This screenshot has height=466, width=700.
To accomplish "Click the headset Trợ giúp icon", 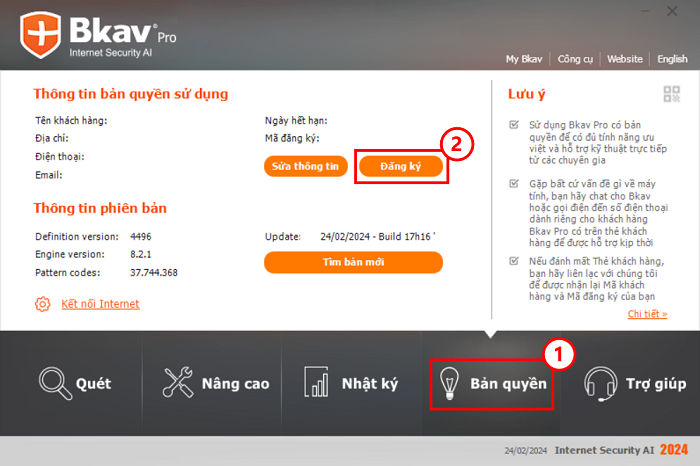I will pos(600,383).
